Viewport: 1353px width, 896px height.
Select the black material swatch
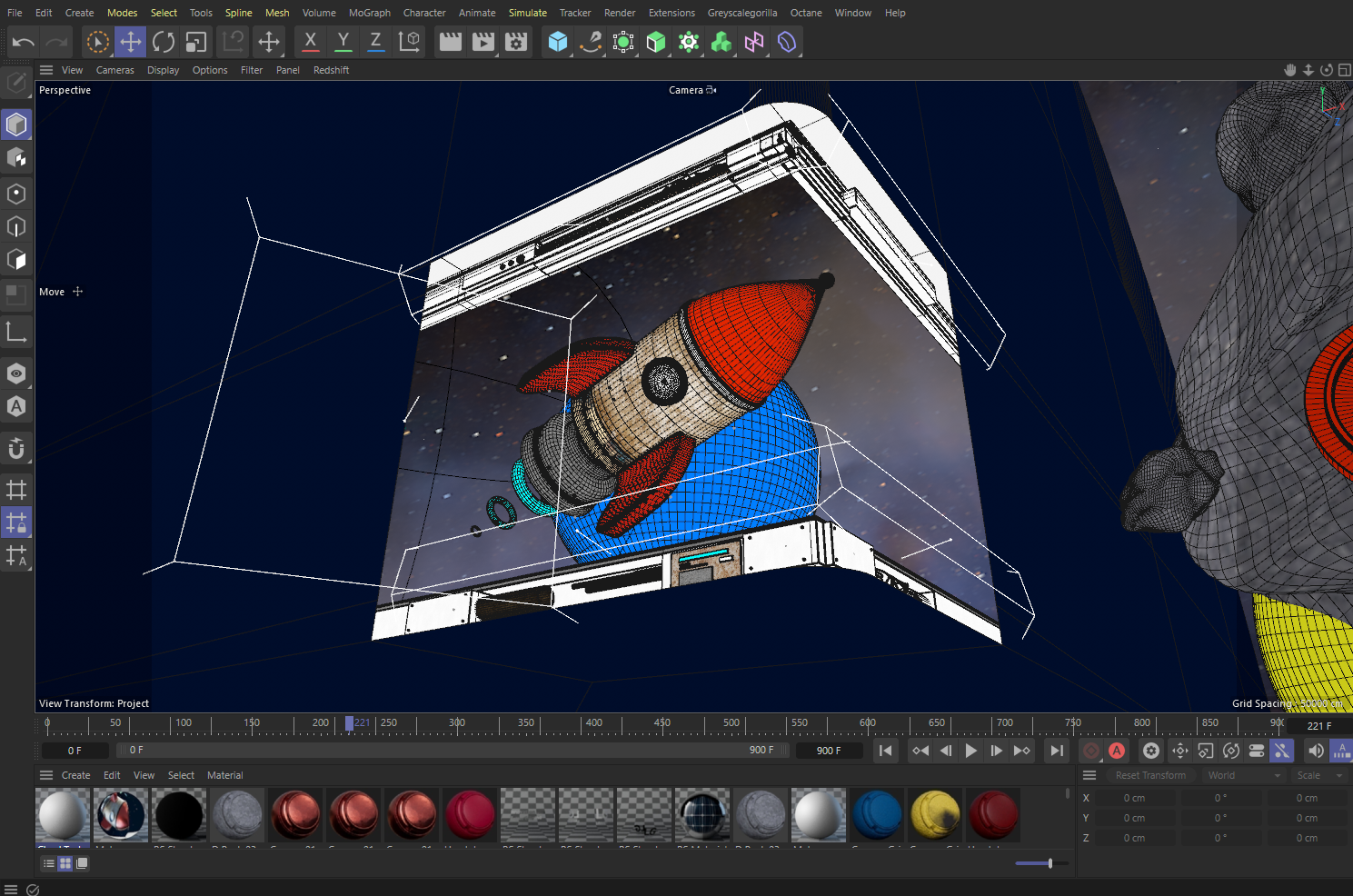tap(179, 814)
